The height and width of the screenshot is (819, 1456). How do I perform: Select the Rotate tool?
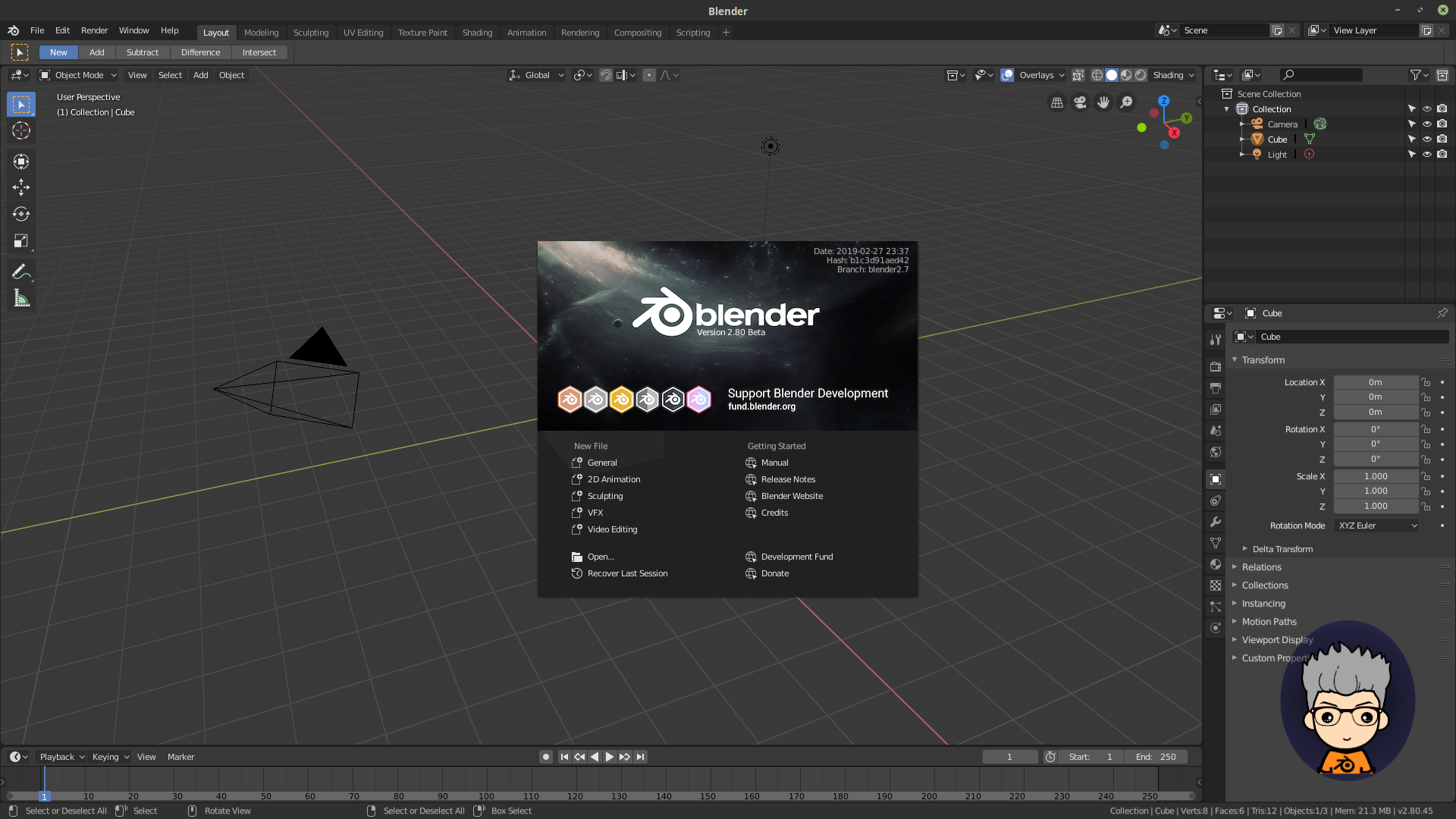point(21,214)
